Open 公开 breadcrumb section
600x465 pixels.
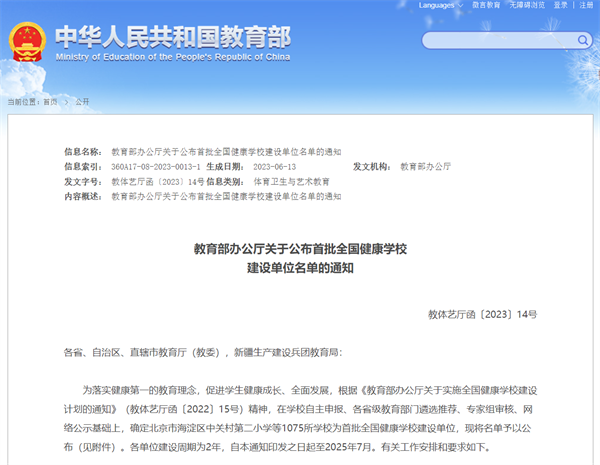coord(82,102)
